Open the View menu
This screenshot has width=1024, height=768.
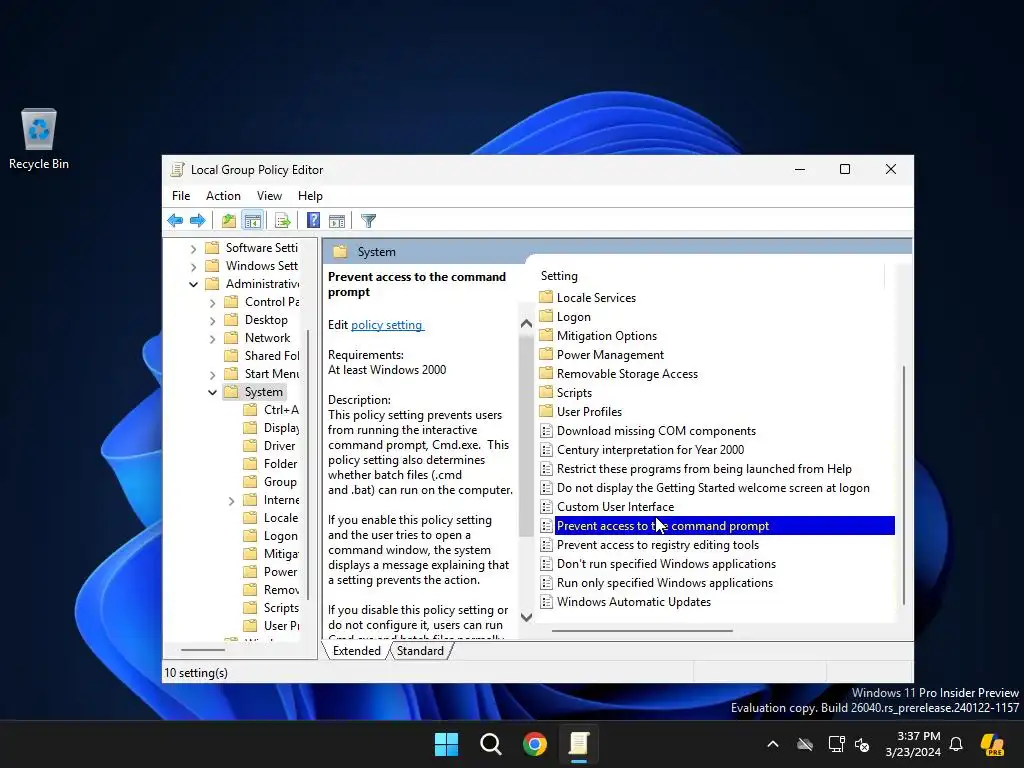pyautogui.click(x=269, y=196)
